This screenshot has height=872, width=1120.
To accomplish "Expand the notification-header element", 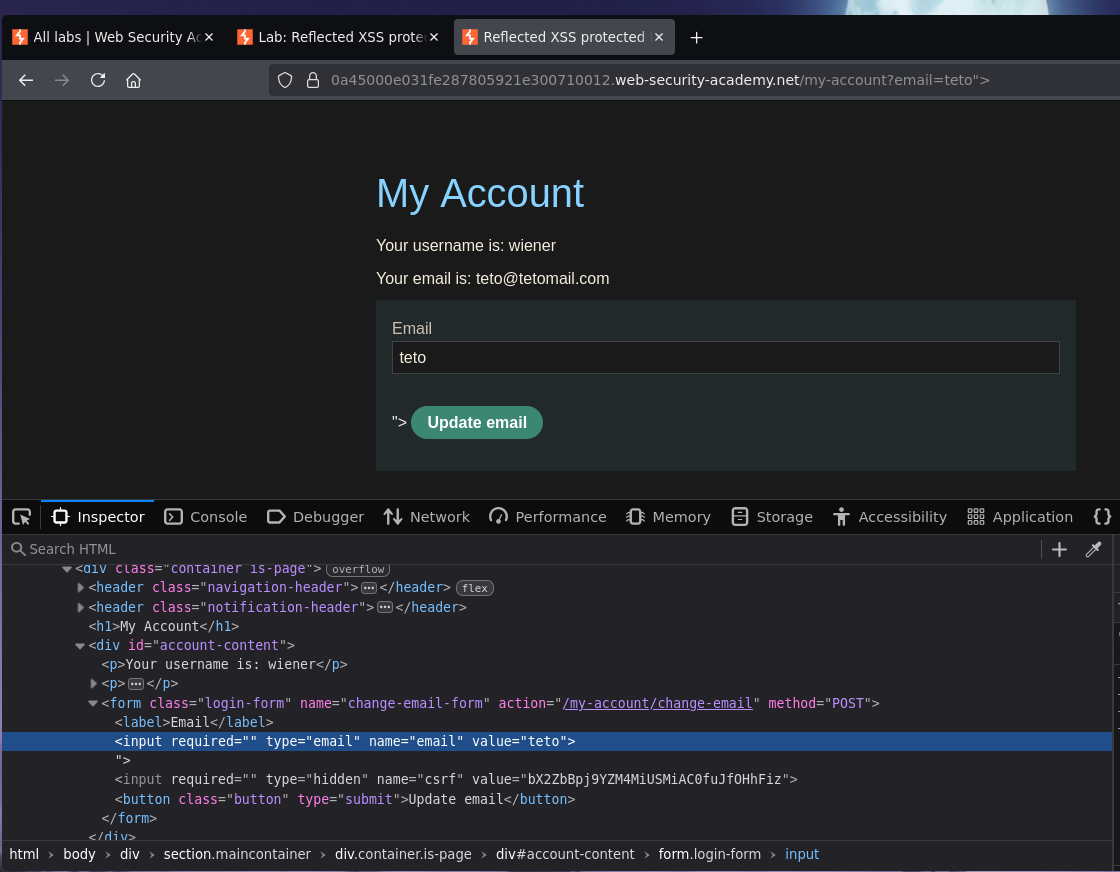I will point(80,607).
